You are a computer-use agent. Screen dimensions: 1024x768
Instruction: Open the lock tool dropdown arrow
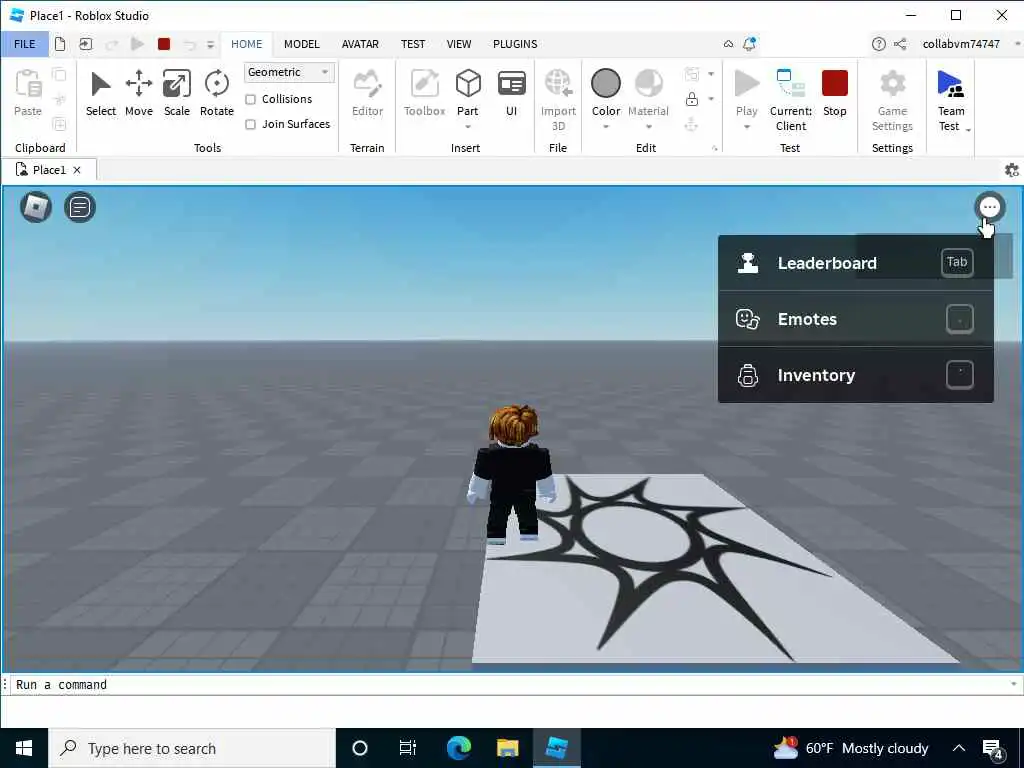click(x=711, y=99)
